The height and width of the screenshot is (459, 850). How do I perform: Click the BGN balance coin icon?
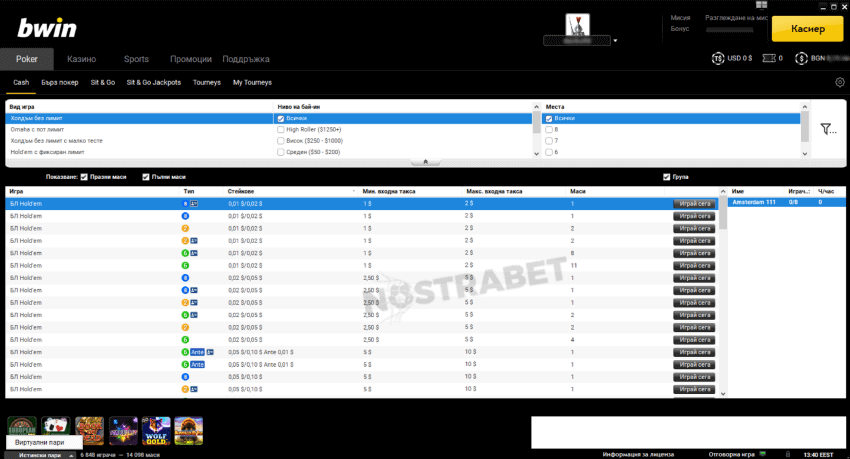(801, 58)
